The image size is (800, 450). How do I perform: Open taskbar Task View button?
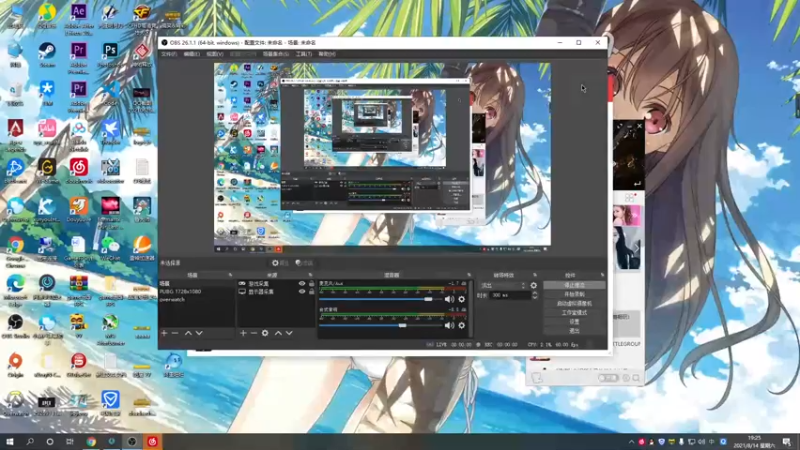coord(70,442)
